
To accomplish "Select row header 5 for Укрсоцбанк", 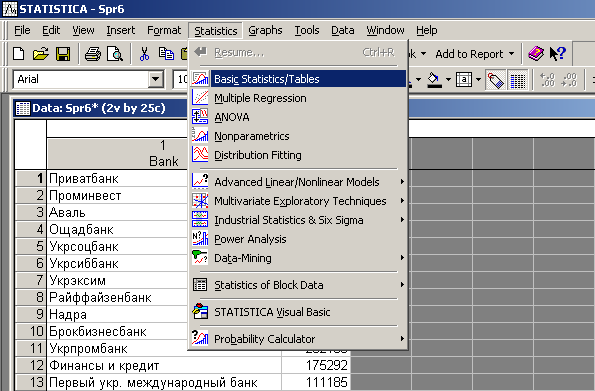I will click(30, 246).
